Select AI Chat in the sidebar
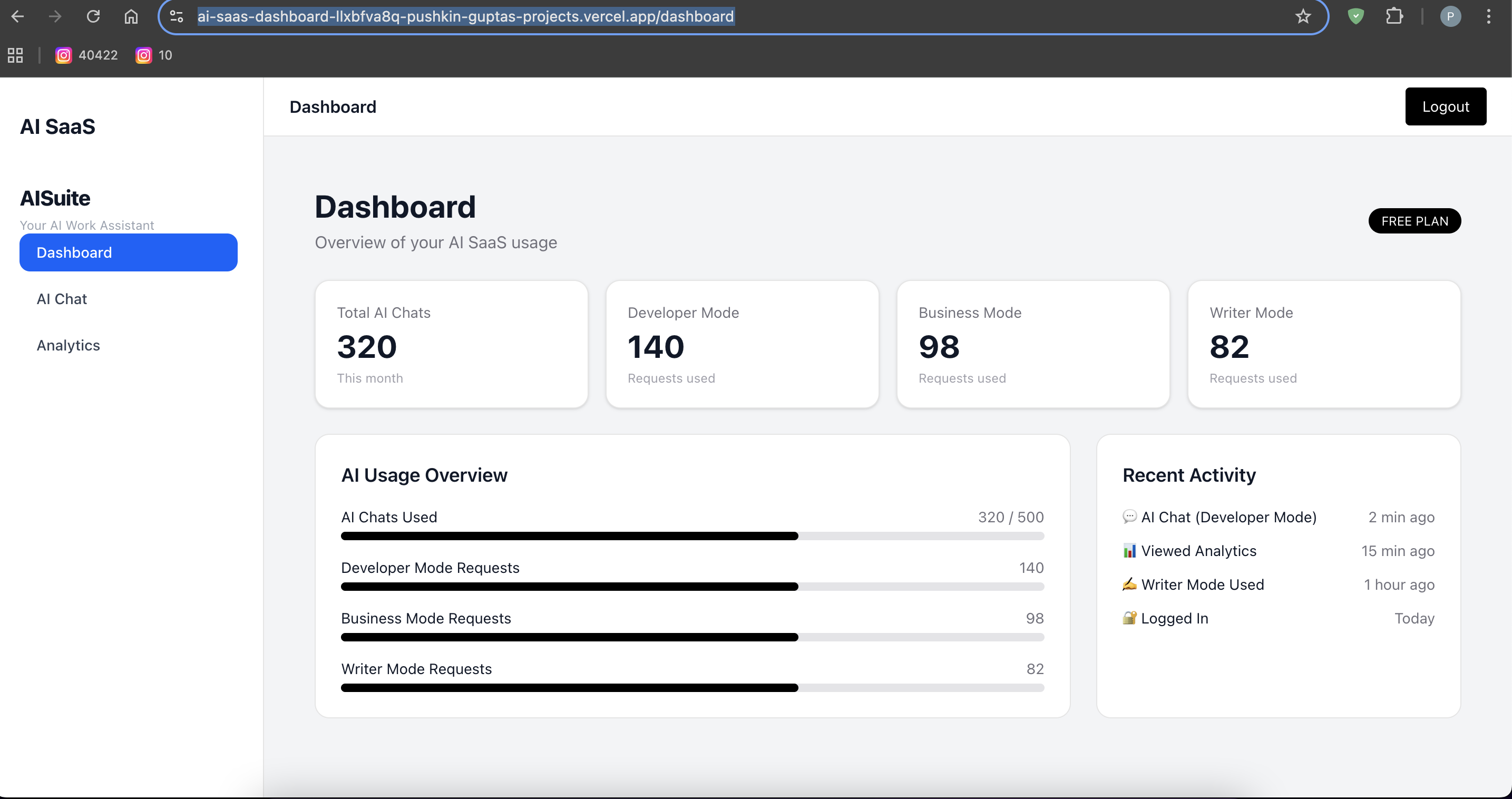This screenshot has width=1512, height=799. pos(61,298)
